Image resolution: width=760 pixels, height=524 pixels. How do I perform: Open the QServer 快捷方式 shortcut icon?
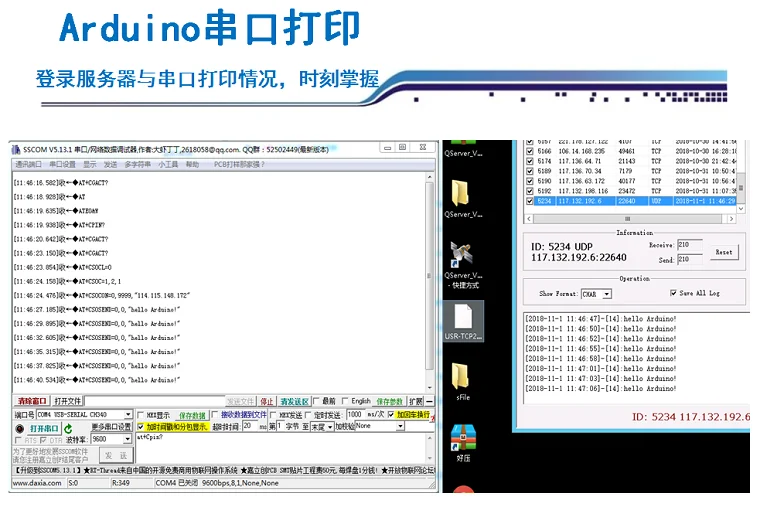(x=461, y=254)
